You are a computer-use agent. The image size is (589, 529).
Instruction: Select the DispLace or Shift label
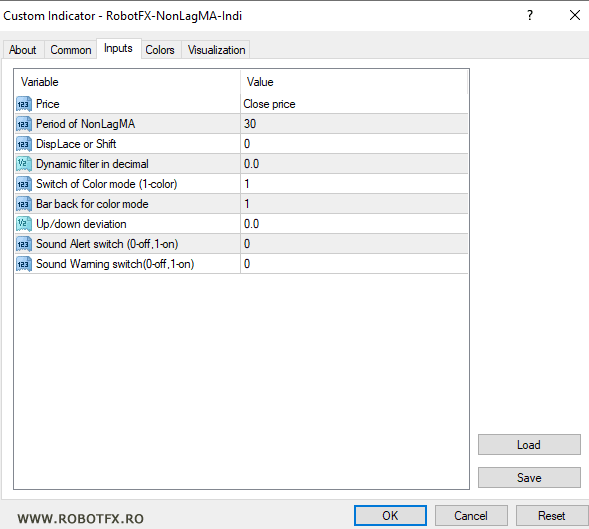tap(76, 144)
